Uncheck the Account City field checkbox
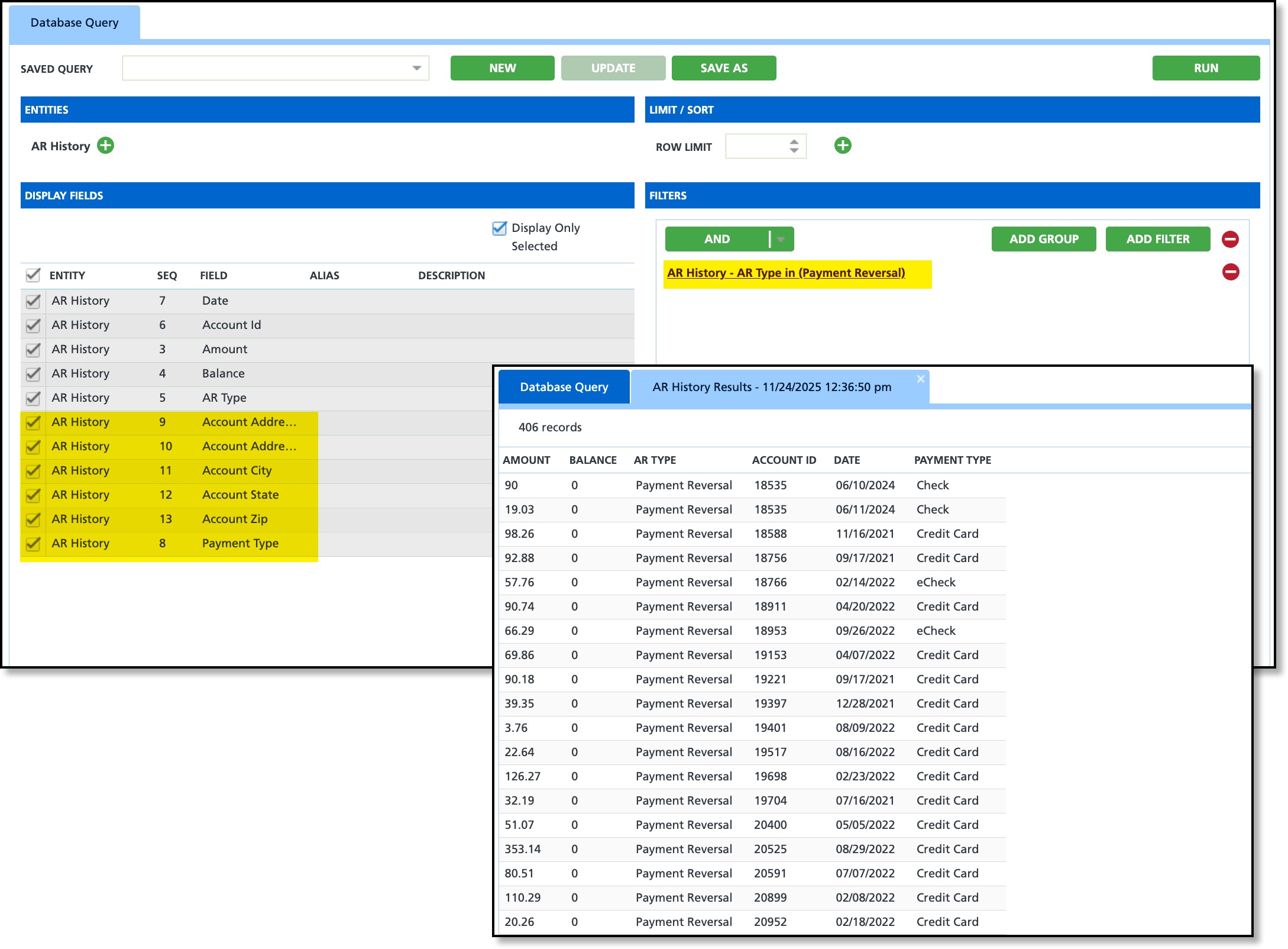The height and width of the screenshot is (949, 1288). 33,470
